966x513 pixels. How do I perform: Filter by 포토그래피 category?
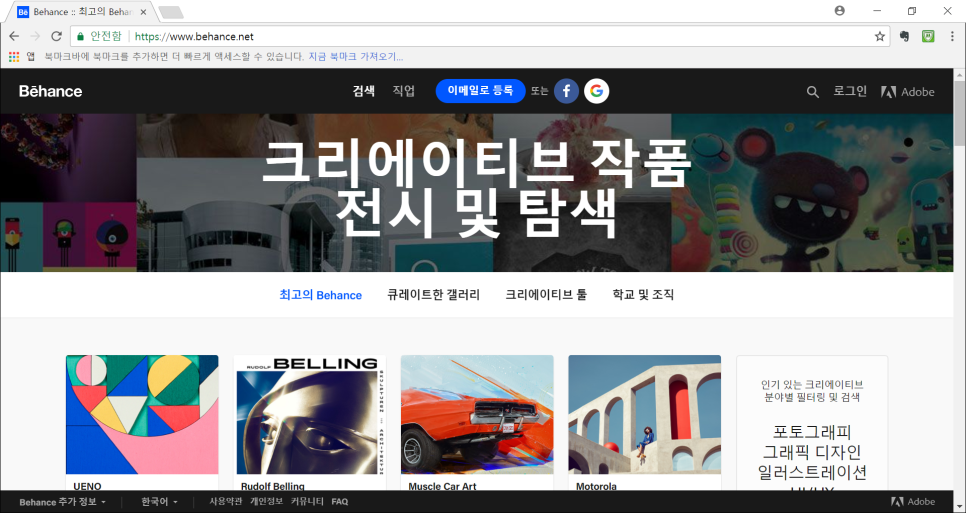[x=812, y=431]
